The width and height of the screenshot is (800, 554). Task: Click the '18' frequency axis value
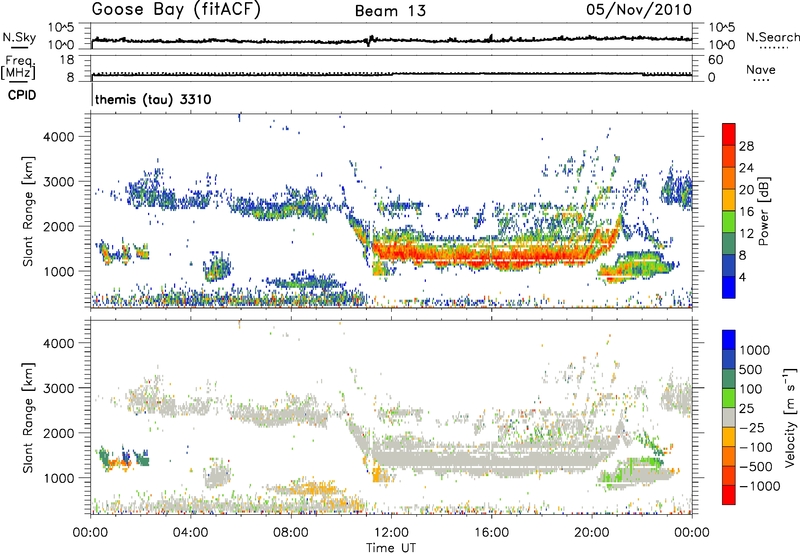[x=67, y=60]
